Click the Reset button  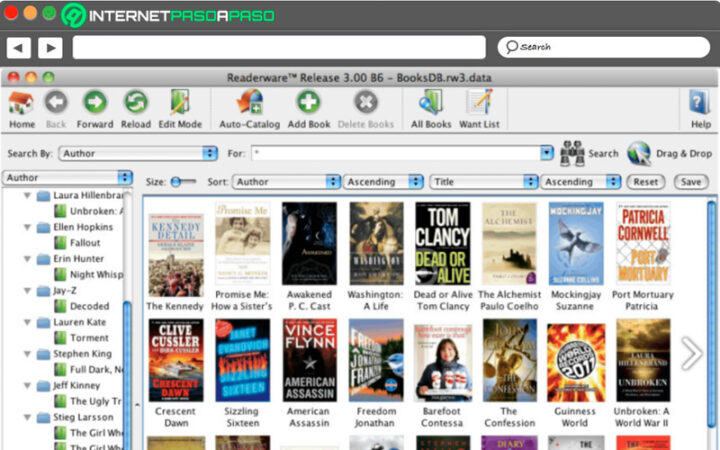pyautogui.click(x=646, y=182)
